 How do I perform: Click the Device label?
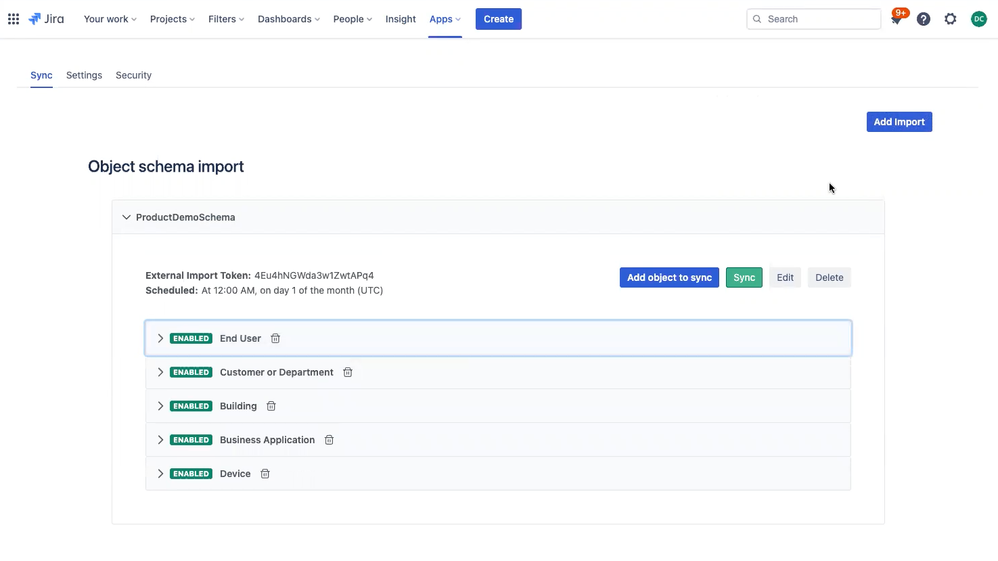tap(235, 473)
